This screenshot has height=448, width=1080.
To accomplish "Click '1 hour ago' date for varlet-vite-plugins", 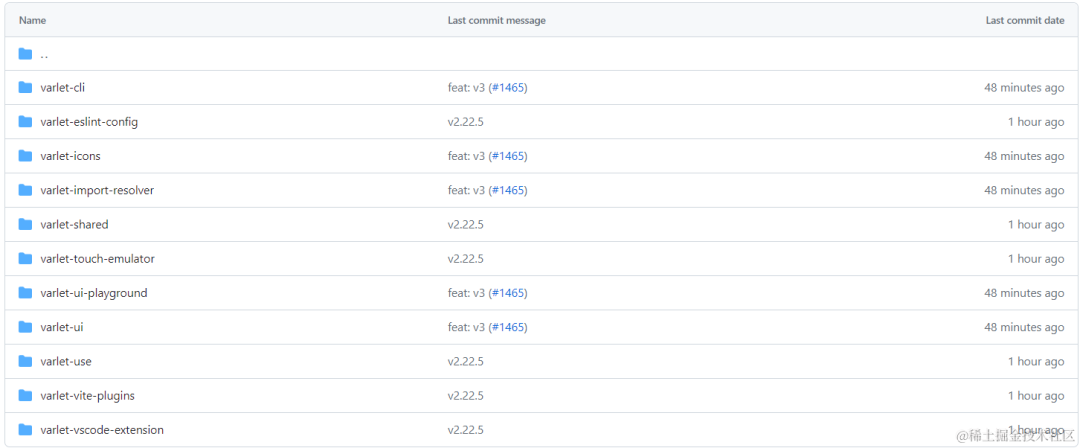I will point(1036,396).
